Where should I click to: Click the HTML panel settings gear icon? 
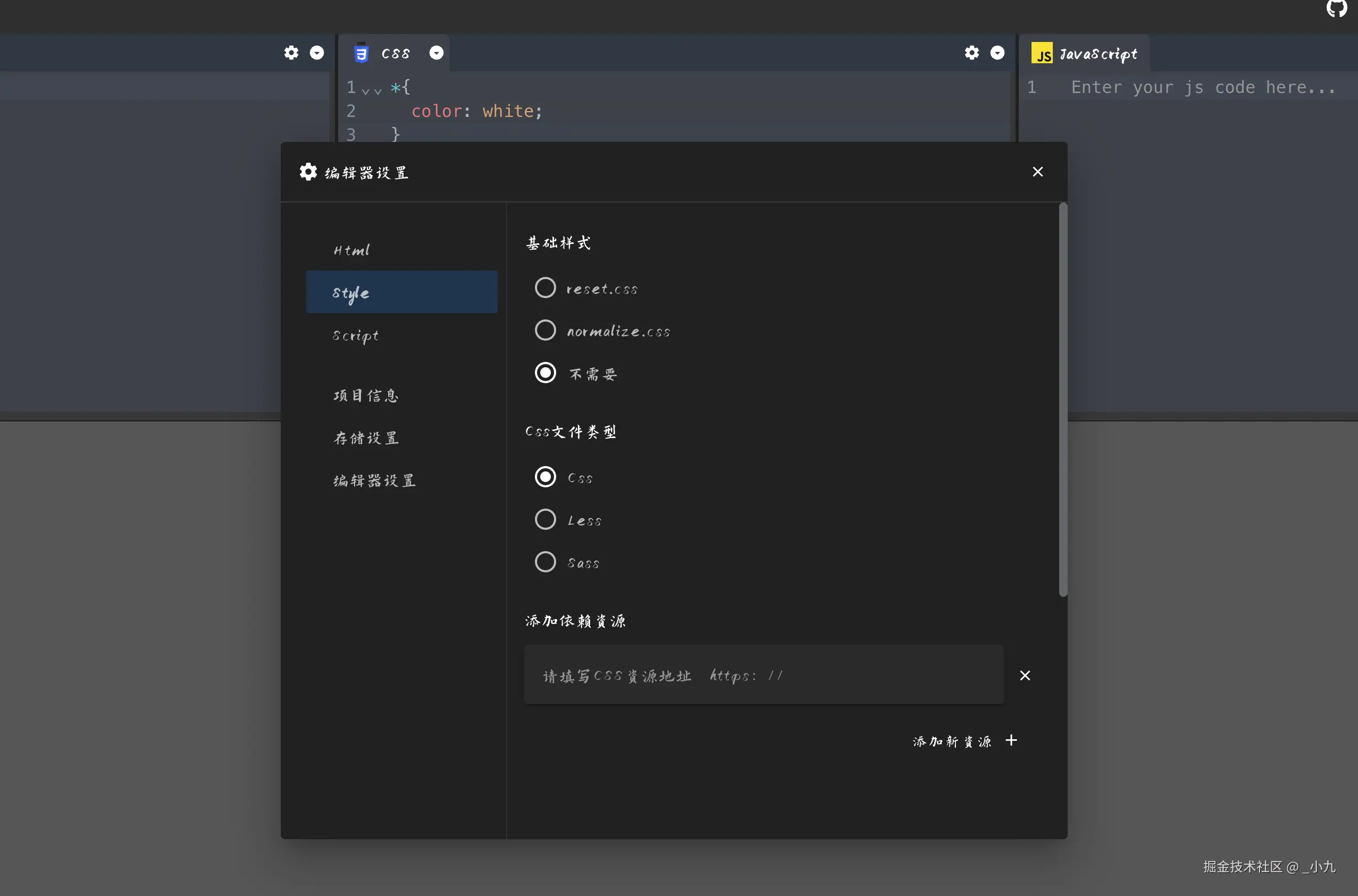[x=291, y=53]
